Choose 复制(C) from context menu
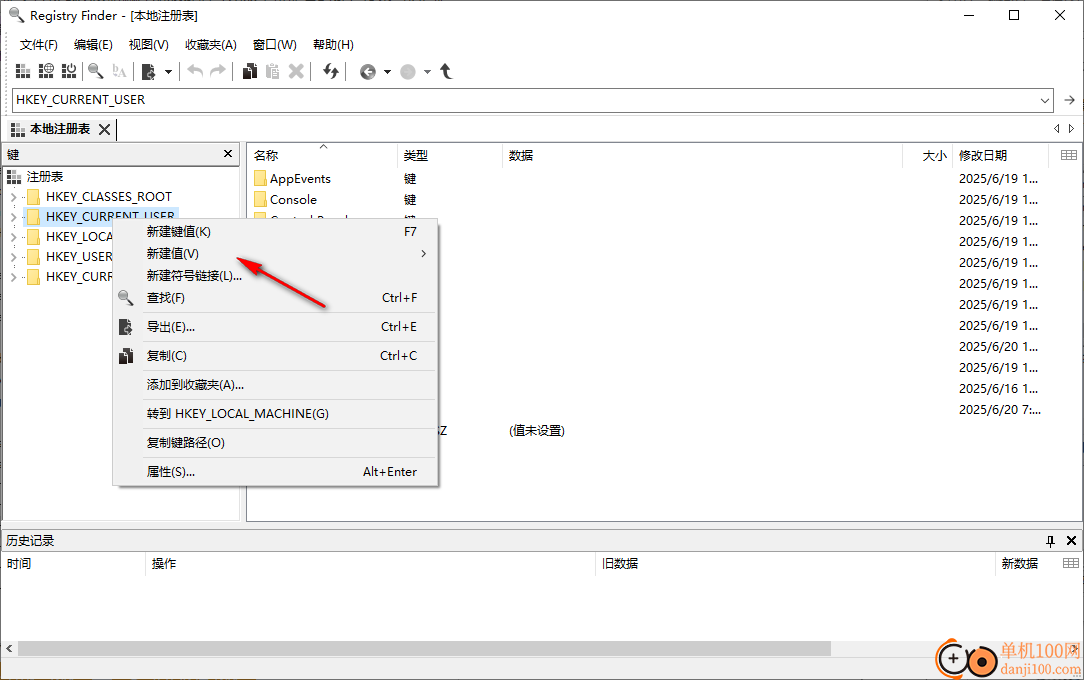The height and width of the screenshot is (680, 1084). coord(276,356)
